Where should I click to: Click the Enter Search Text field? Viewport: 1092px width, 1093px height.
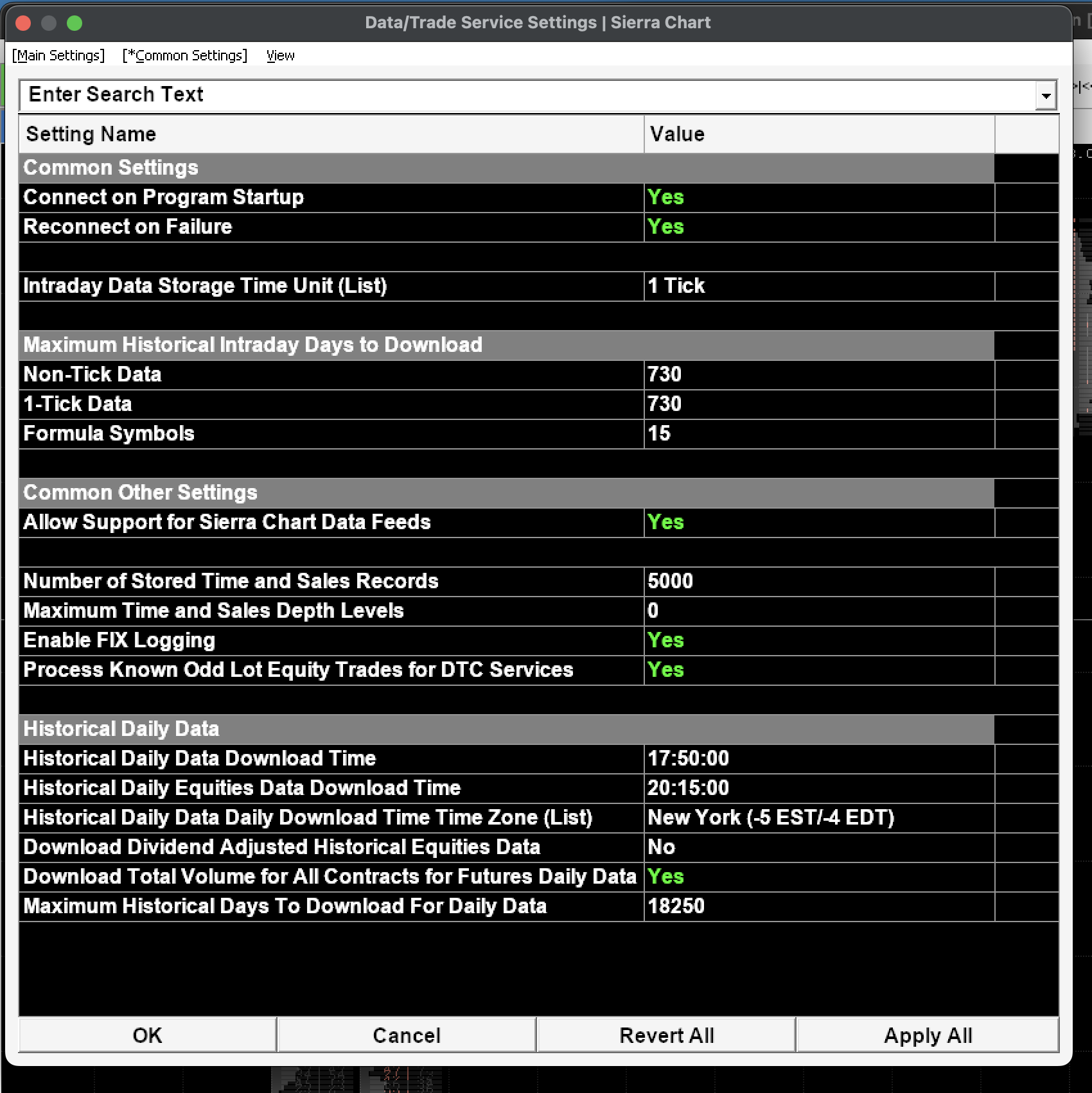pos(528,95)
